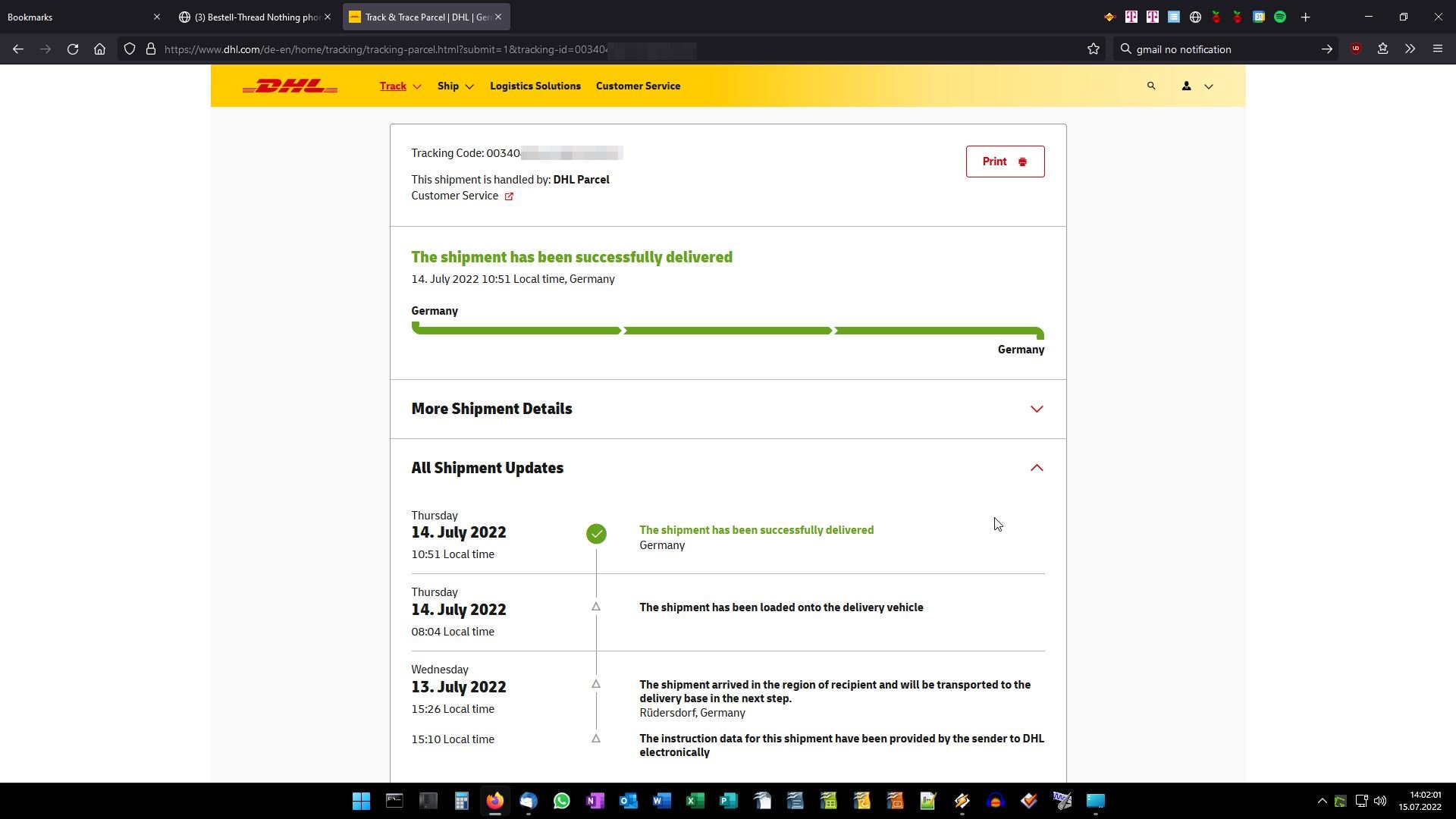Open Spotify bookmark in toolbar
This screenshot has height=819, width=1456.
coord(1280,17)
